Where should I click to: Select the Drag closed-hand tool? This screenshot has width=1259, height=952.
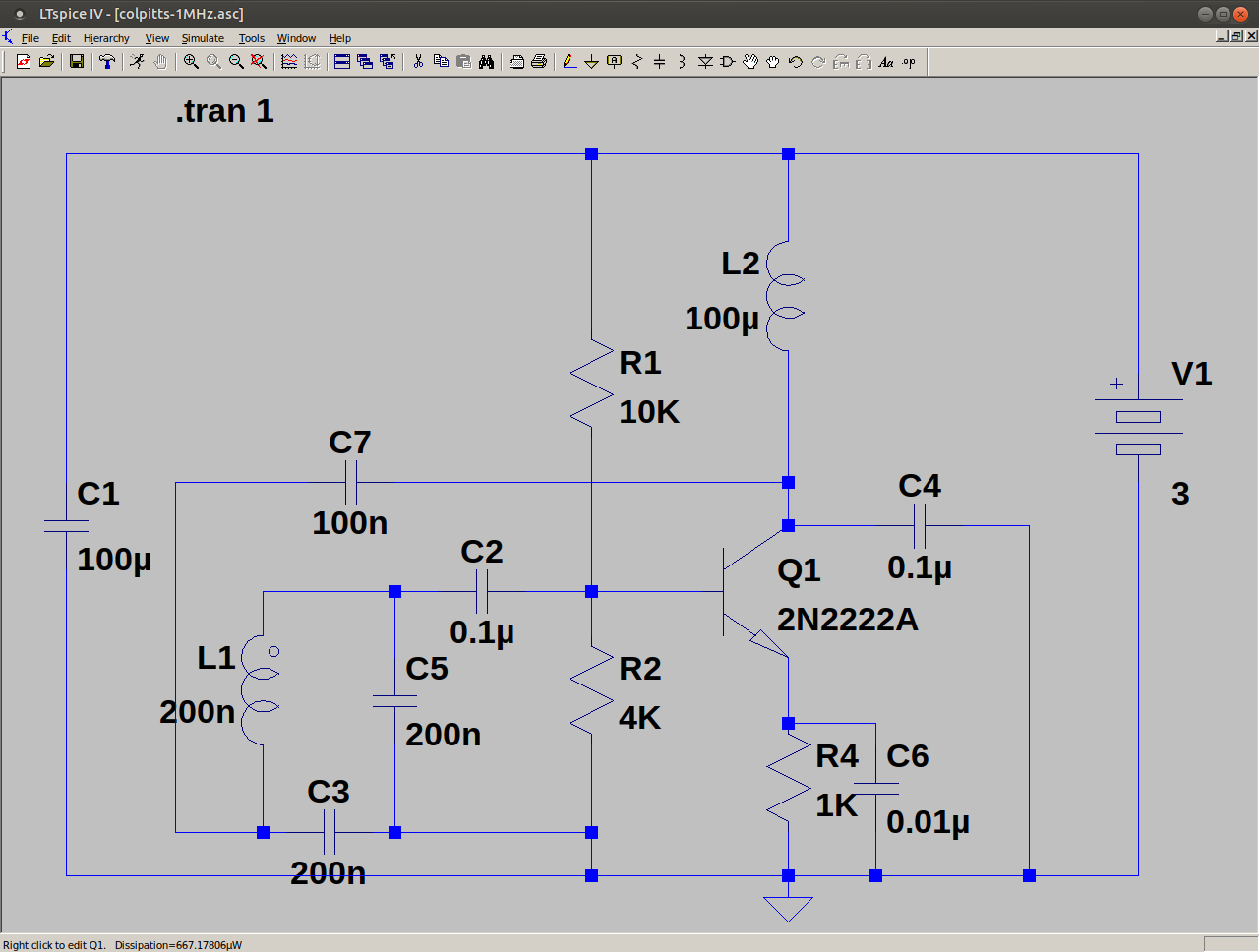pyautogui.click(x=773, y=61)
